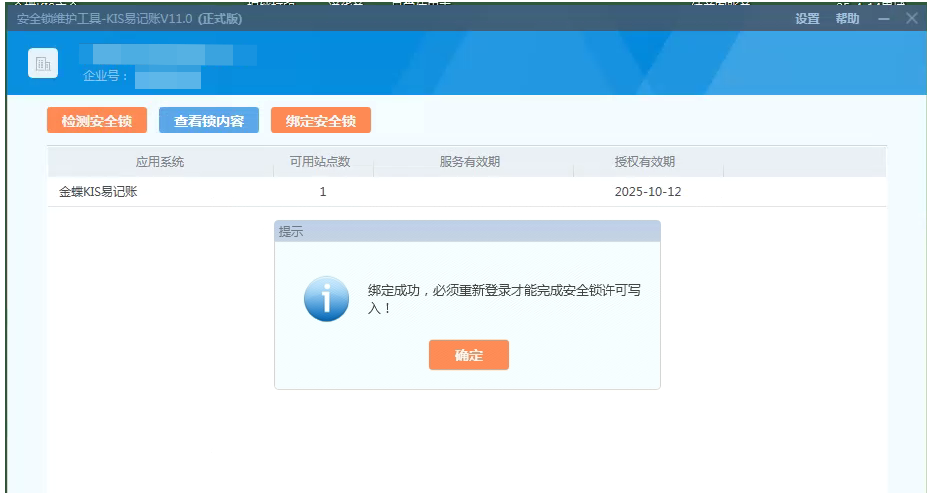
Task: Open the 设置 menu in title bar
Action: pos(807,19)
